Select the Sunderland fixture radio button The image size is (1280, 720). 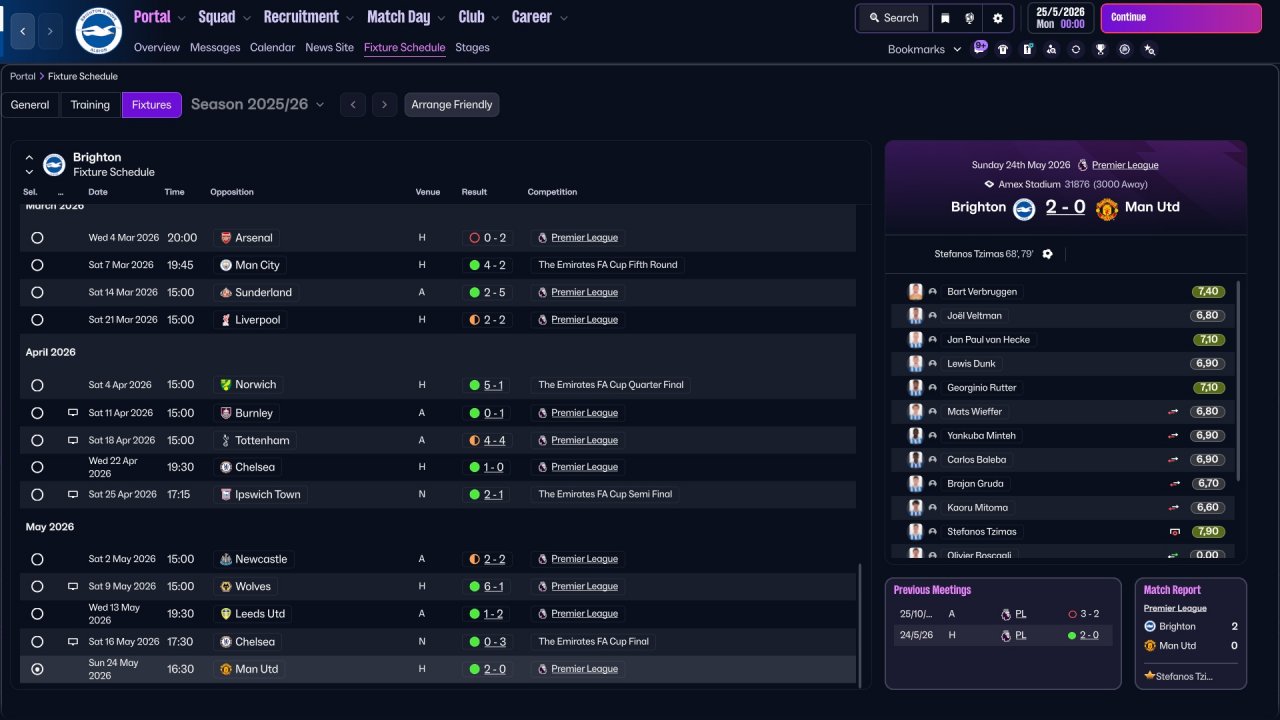click(37, 293)
